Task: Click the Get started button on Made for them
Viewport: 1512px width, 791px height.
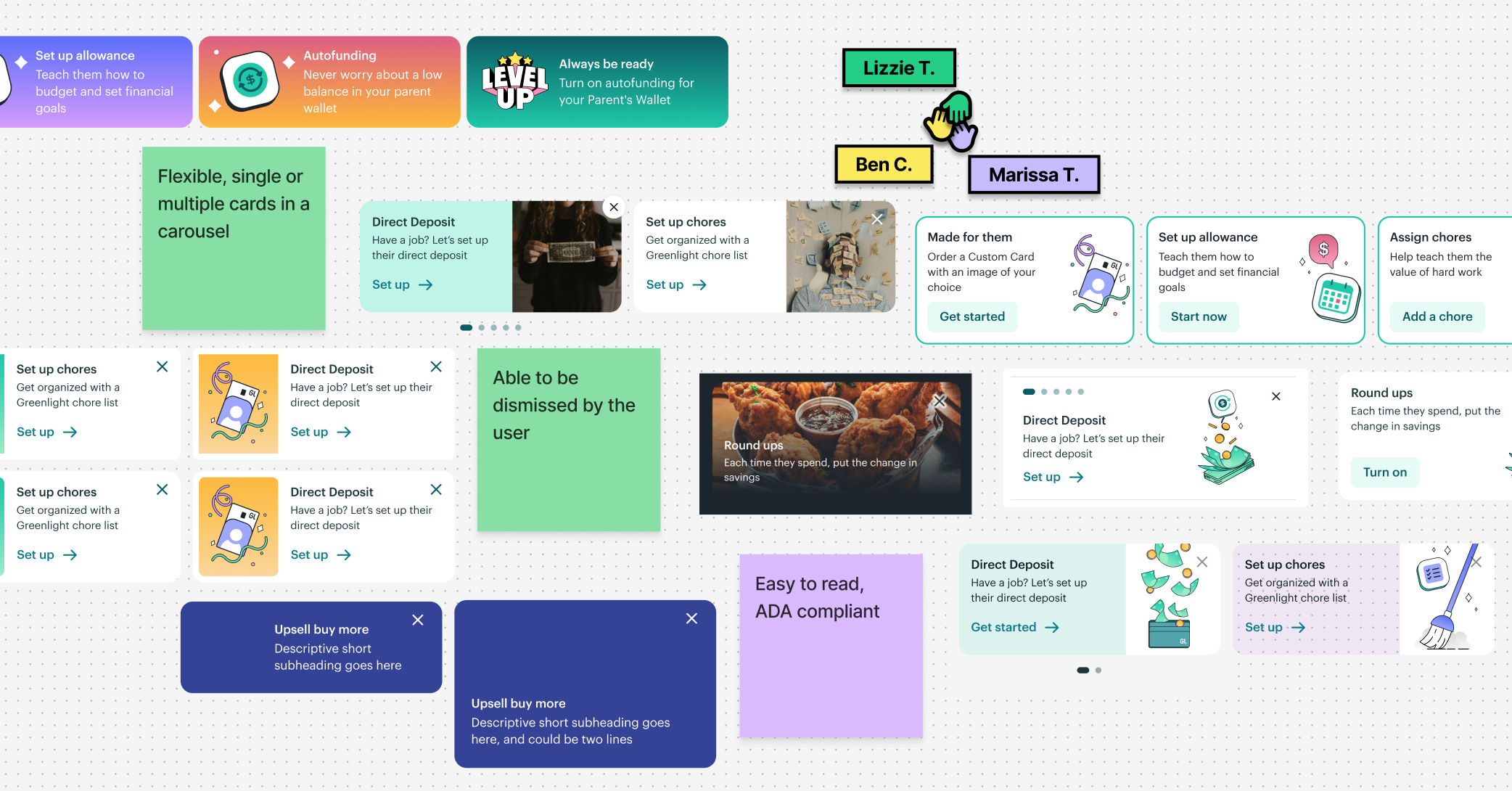Action: coord(971,316)
